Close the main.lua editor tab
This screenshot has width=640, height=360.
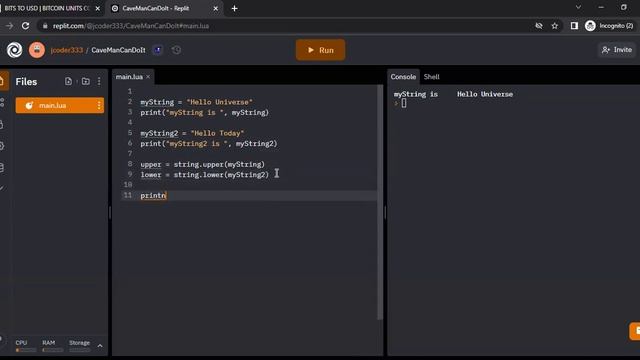tap(148, 77)
